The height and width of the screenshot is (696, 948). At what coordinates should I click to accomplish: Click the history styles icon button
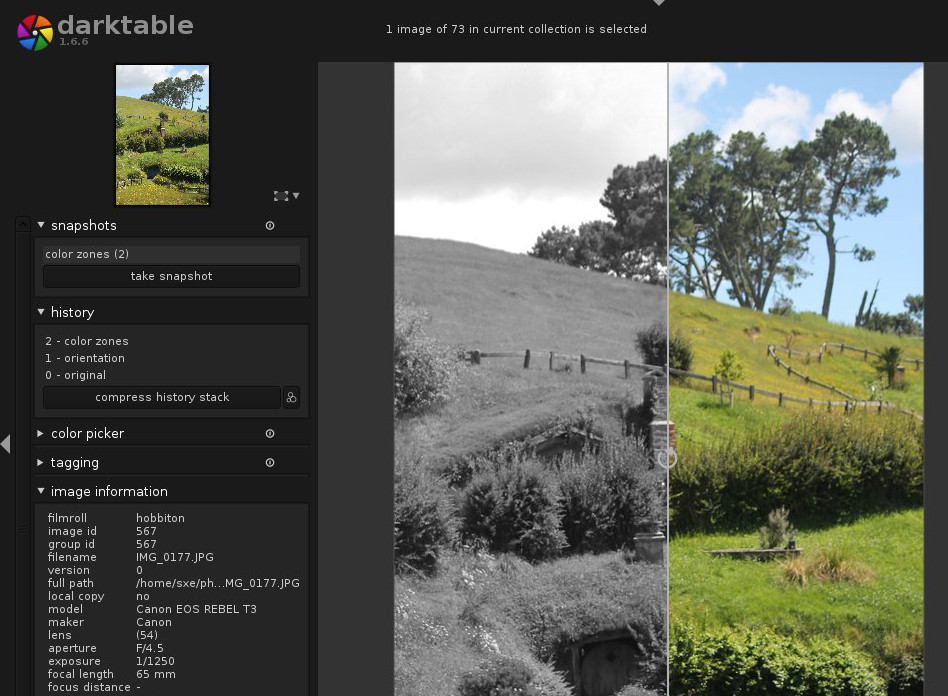point(291,398)
